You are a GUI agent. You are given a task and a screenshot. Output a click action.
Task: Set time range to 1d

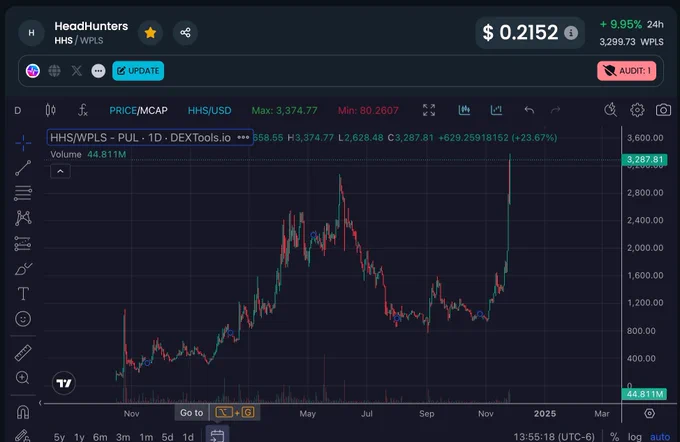(188, 436)
